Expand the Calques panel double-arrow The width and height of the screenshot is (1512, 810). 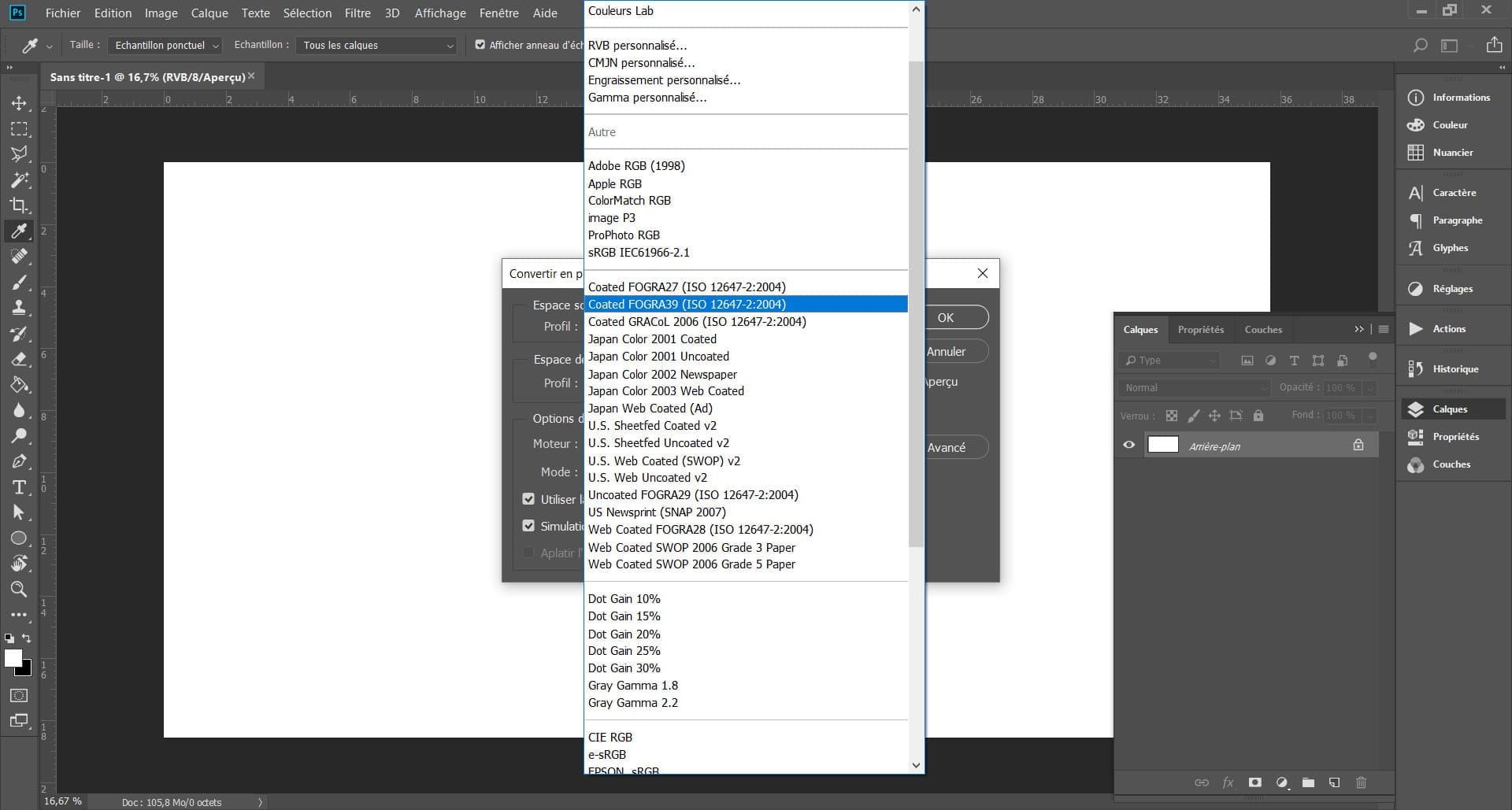tap(1359, 329)
